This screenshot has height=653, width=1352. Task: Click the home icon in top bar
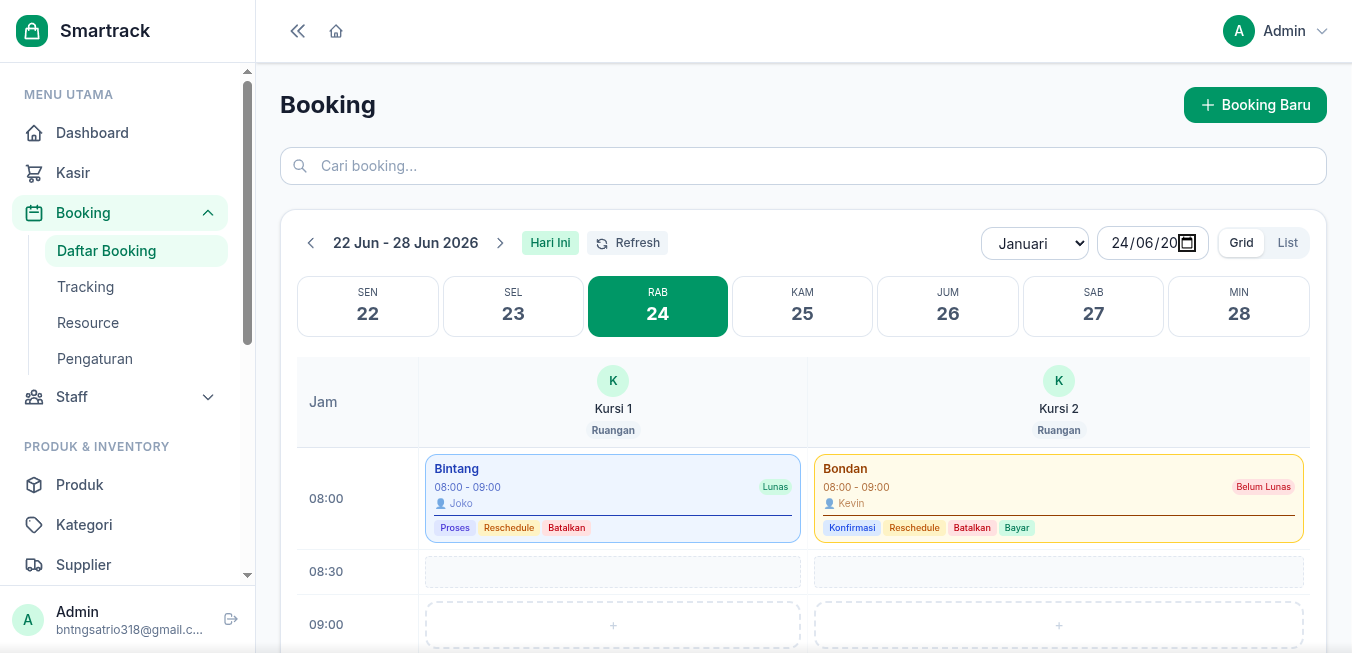coord(336,31)
